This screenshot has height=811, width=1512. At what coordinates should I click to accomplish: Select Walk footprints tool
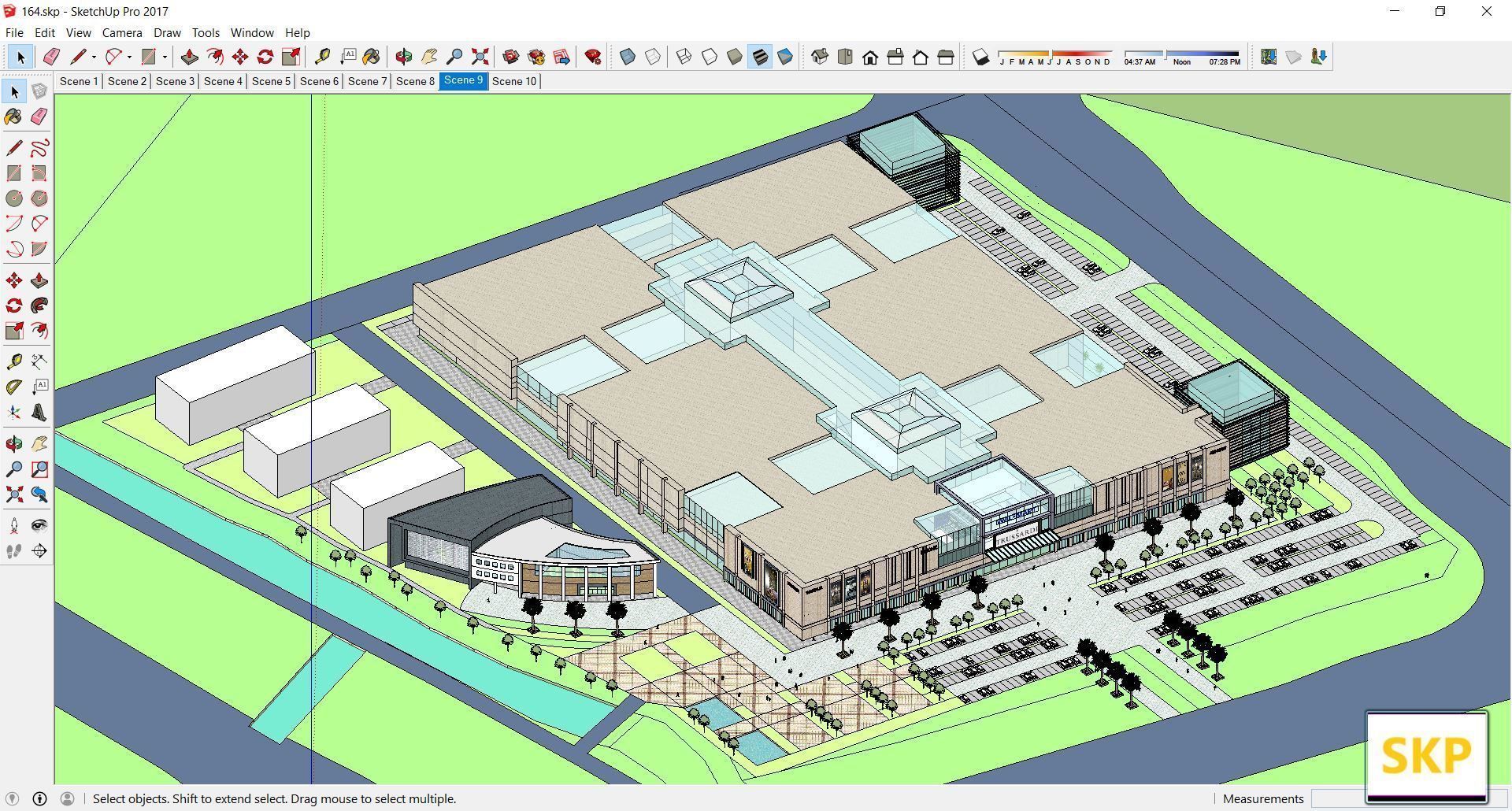14,551
